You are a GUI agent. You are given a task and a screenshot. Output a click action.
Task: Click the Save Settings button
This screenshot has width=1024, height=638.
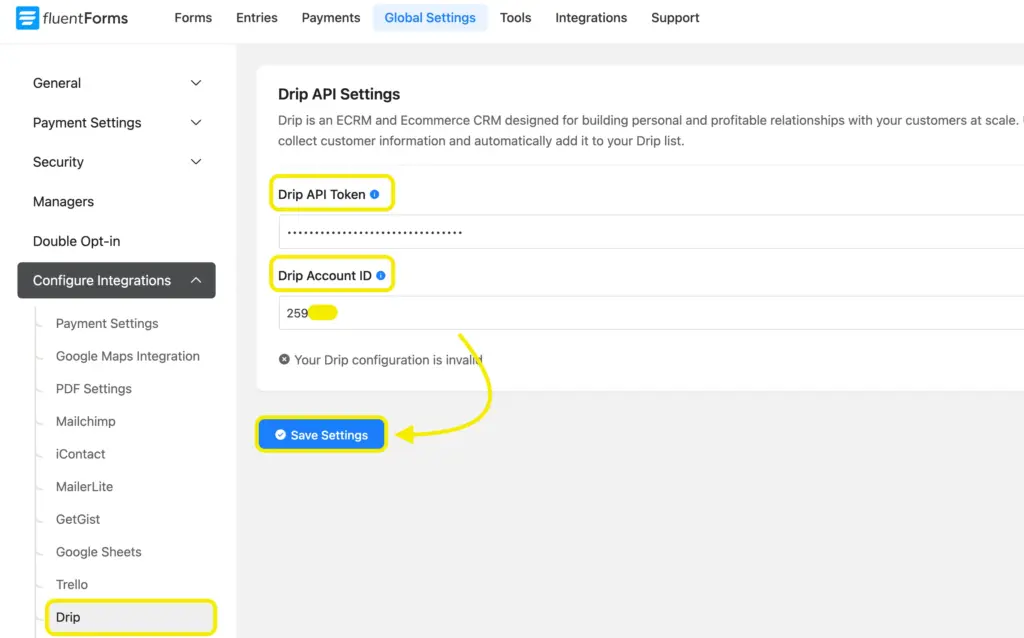pyautogui.click(x=321, y=434)
